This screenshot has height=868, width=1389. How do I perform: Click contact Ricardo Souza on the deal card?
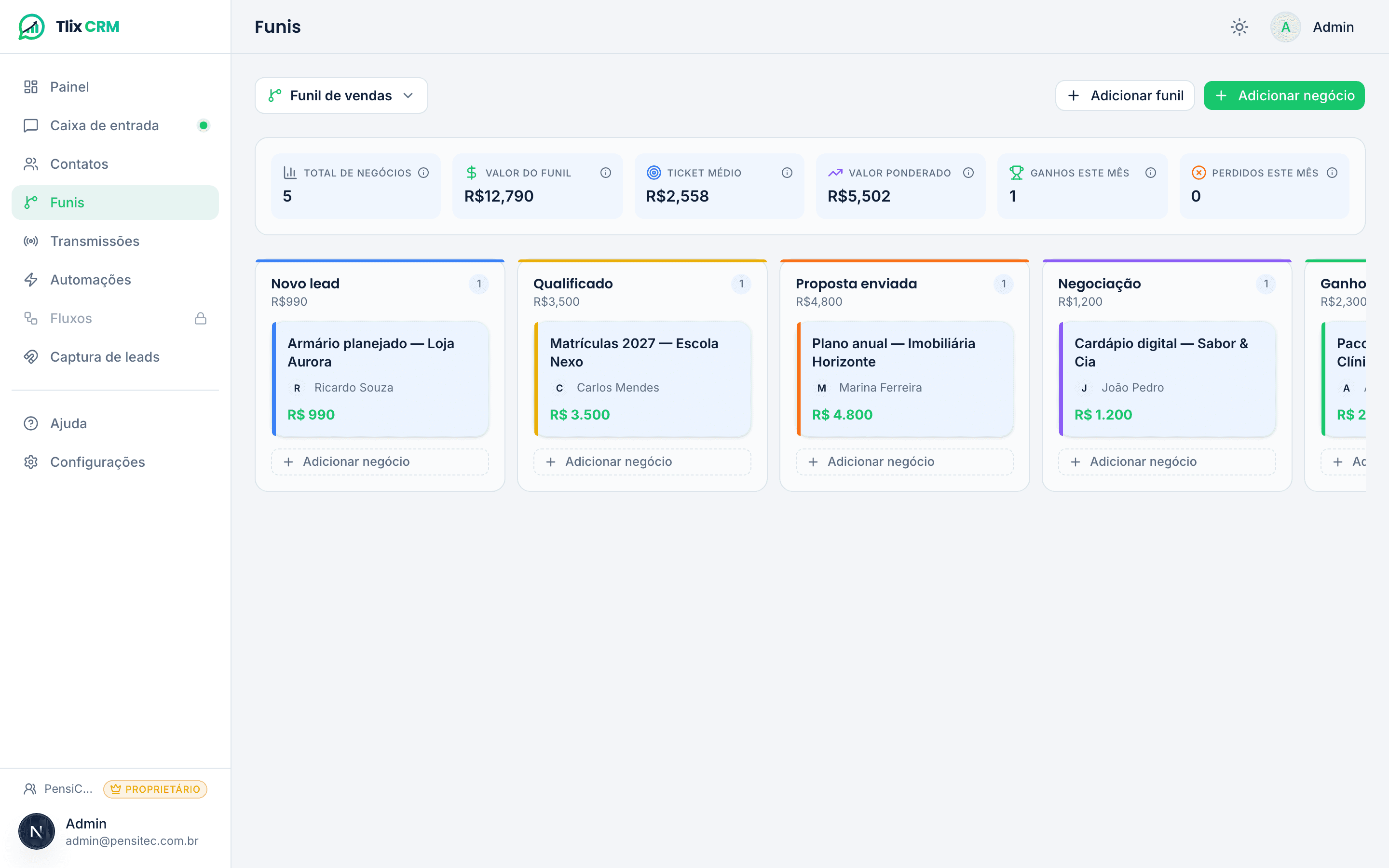[354, 388]
